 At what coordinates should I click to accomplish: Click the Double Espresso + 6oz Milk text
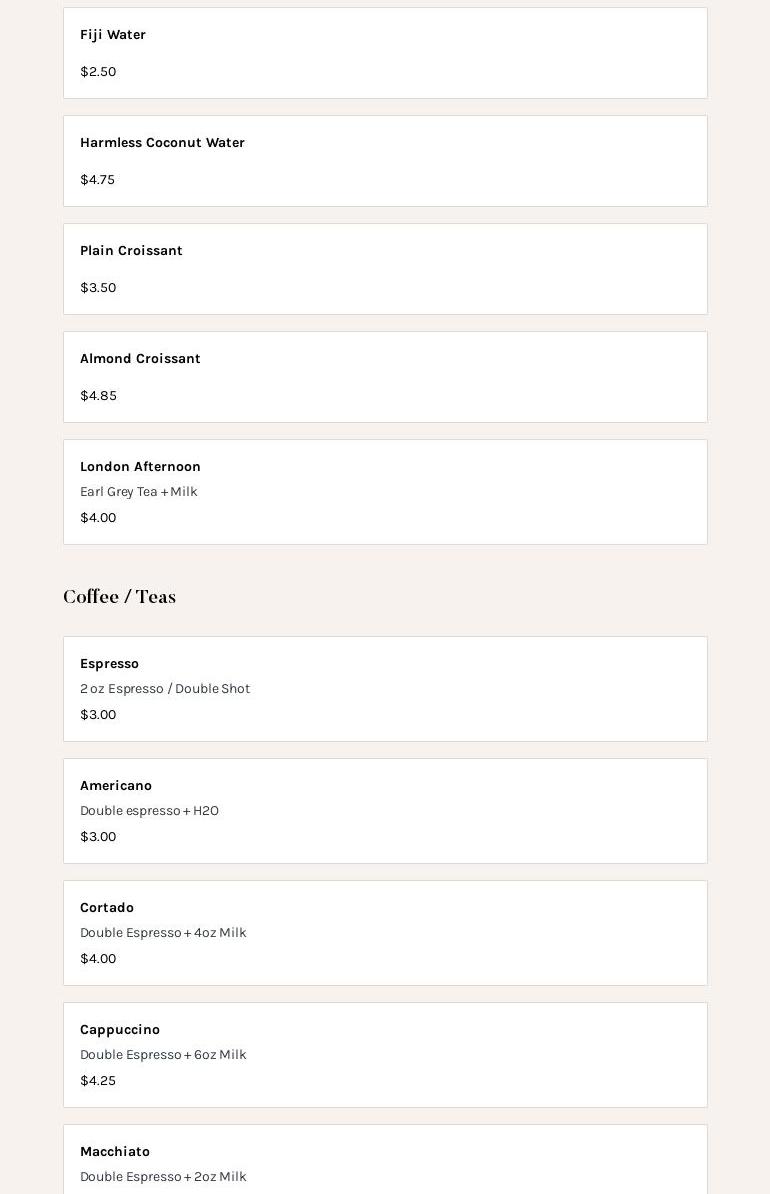[x=163, y=1054]
